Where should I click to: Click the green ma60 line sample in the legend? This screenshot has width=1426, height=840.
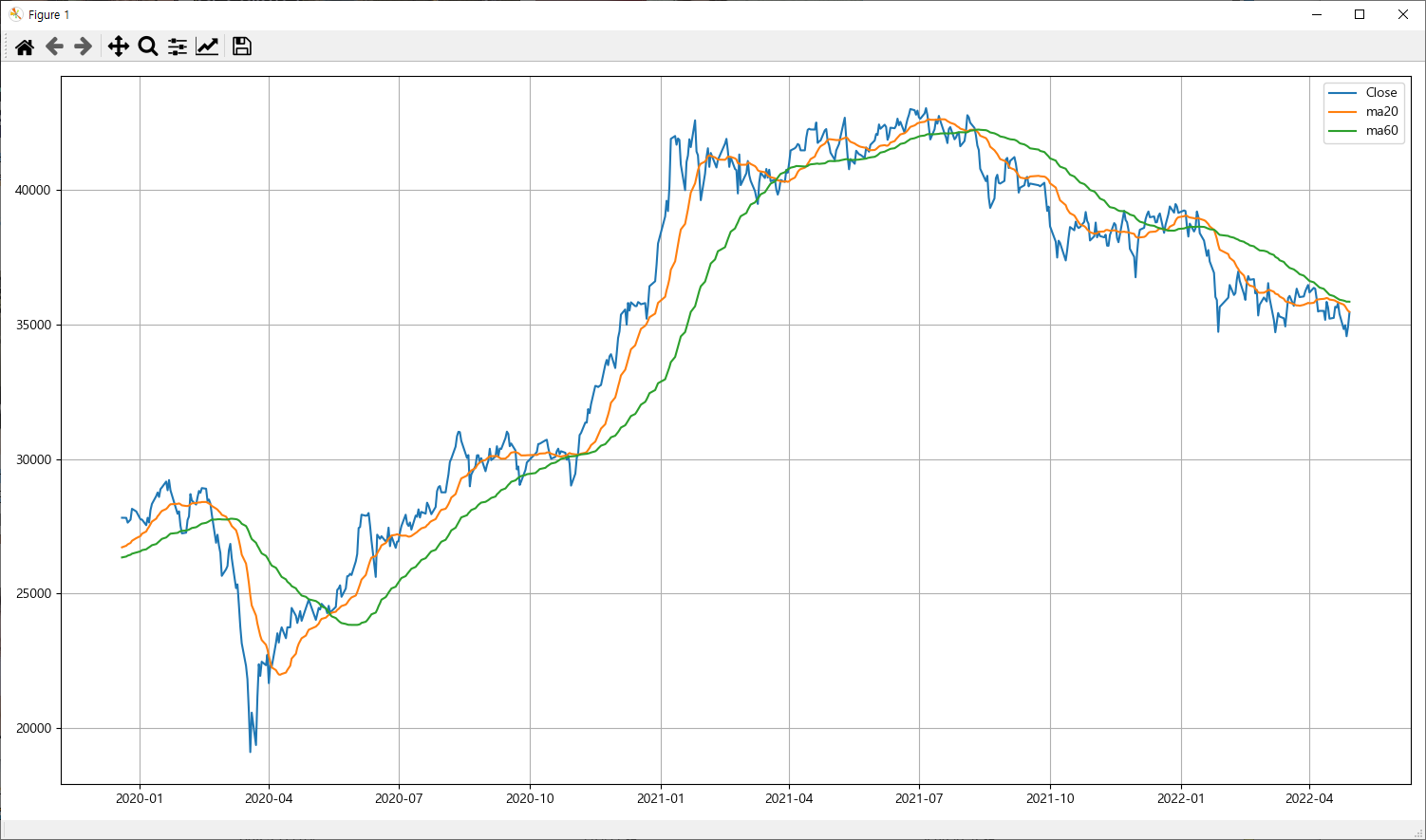tap(1342, 131)
